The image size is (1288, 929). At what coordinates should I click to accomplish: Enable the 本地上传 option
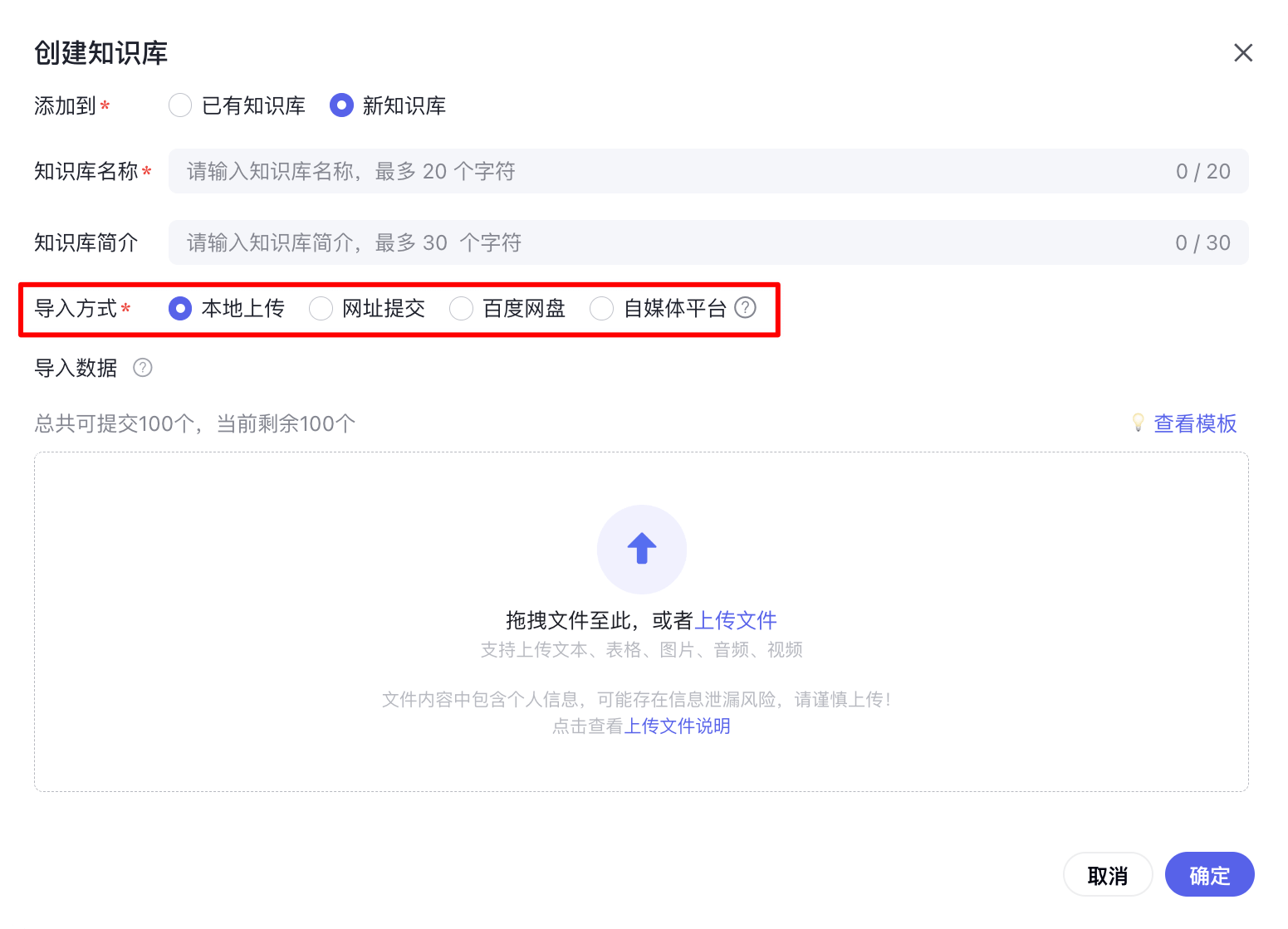point(180,308)
